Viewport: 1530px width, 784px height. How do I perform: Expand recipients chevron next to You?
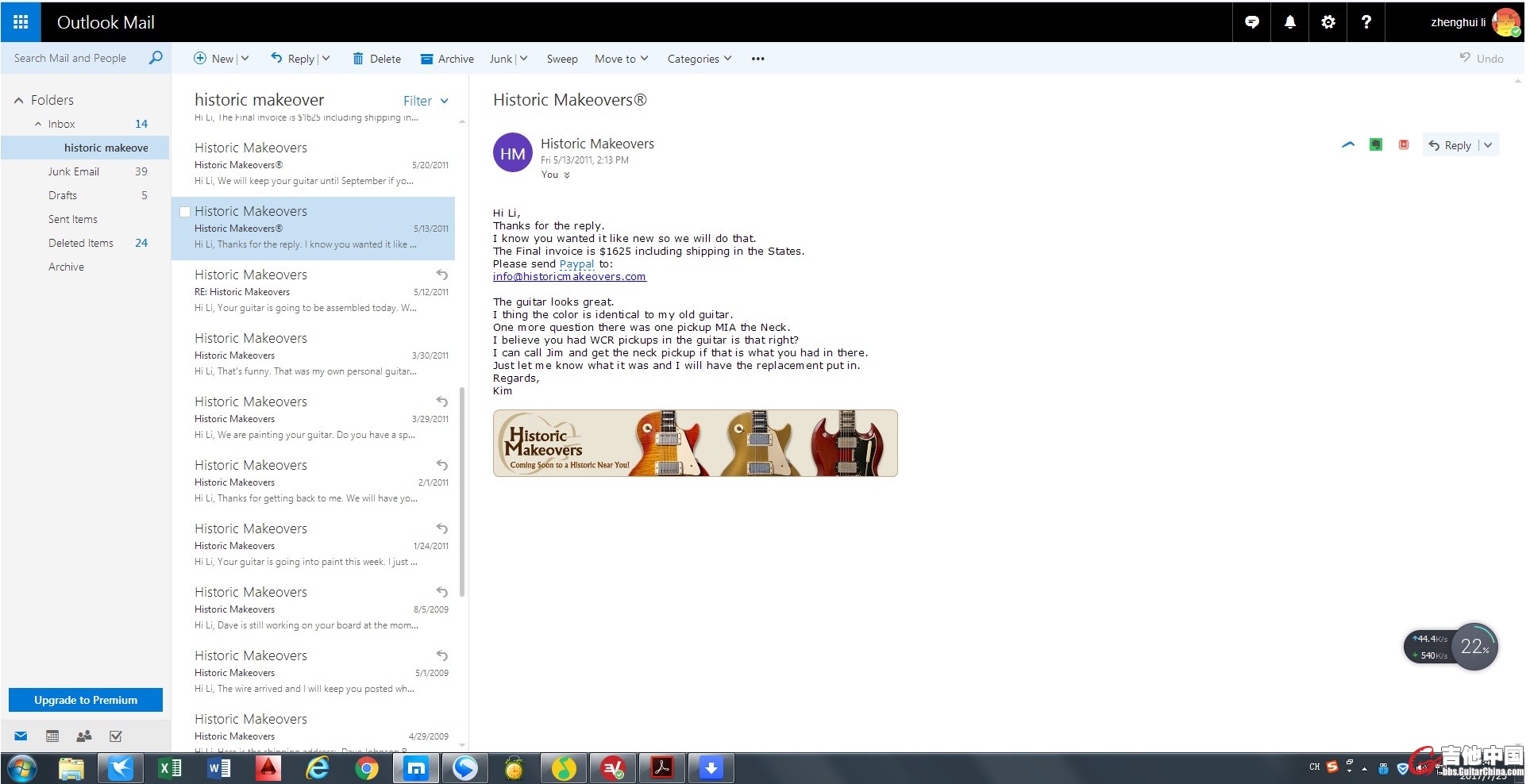point(567,175)
